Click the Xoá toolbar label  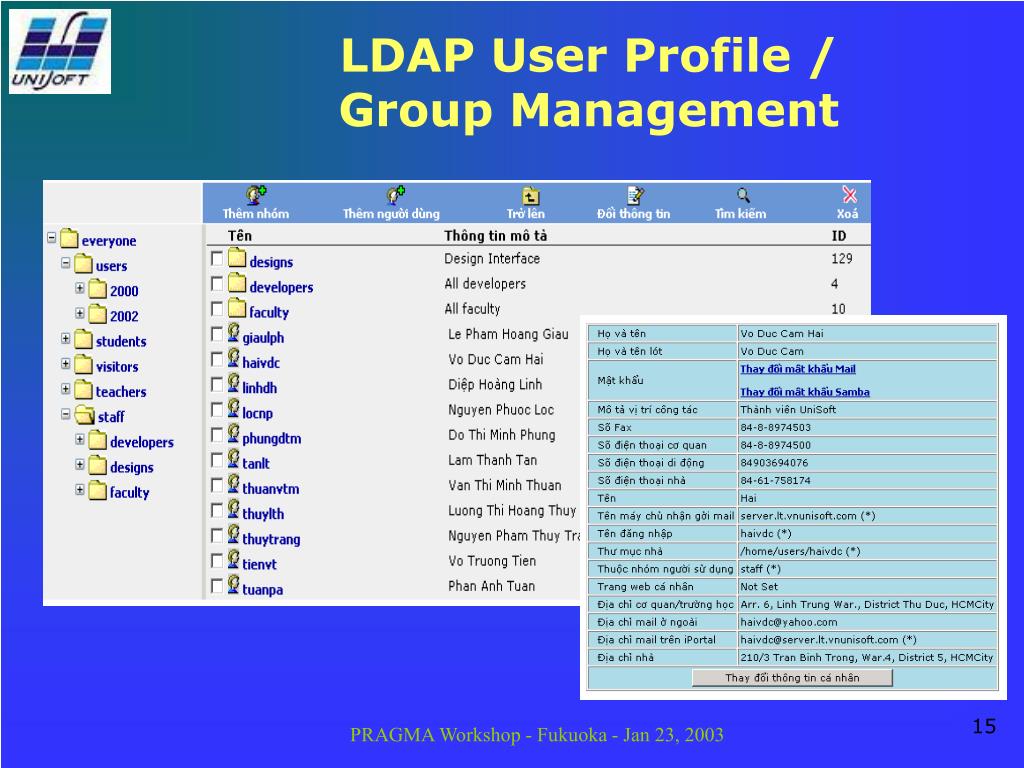coord(848,214)
